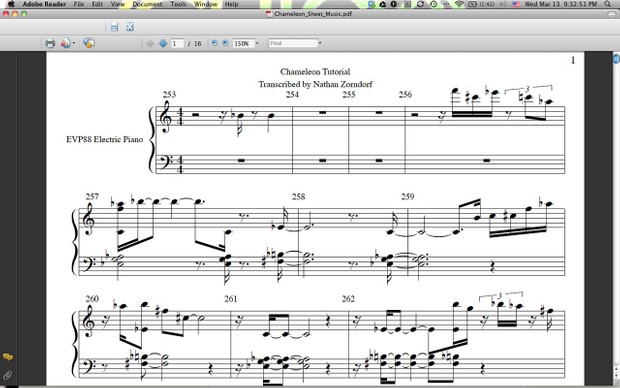The image size is (620, 388).
Task: Click the Chameleon_Sheet_Music.pdf window title
Action: pos(313,14)
